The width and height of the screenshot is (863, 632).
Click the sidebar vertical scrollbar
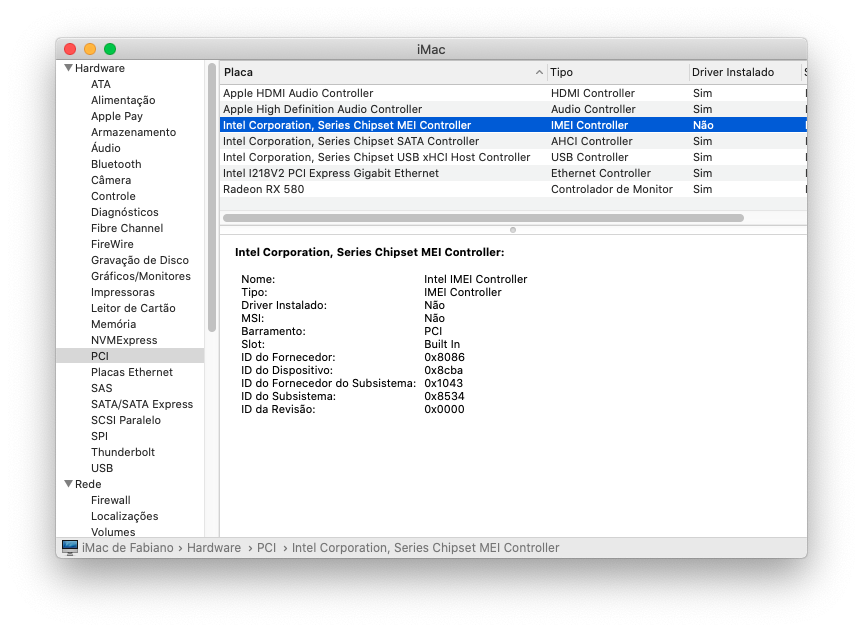tap(212, 198)
